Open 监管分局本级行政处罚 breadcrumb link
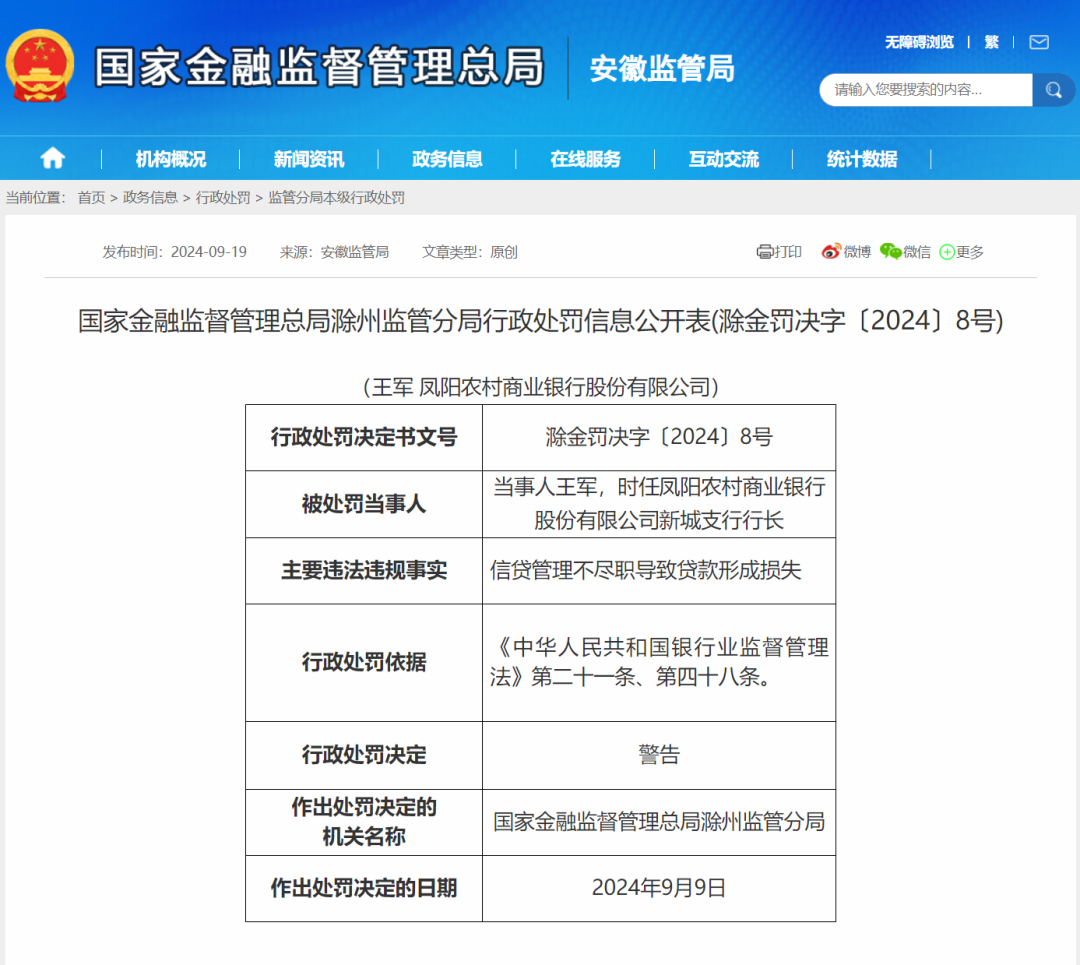Image resolution: width=1080 pixels, height=965 pixels. 336,198
